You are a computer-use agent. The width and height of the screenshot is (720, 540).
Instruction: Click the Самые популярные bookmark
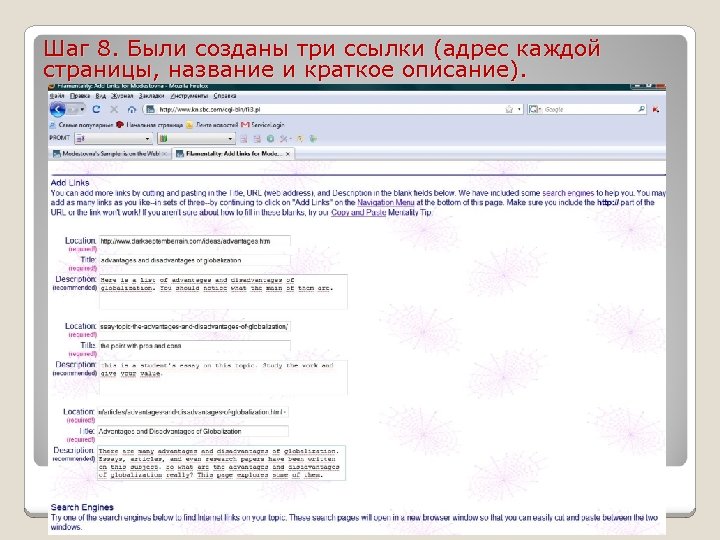pyautogui.click(x=81, y=125)
